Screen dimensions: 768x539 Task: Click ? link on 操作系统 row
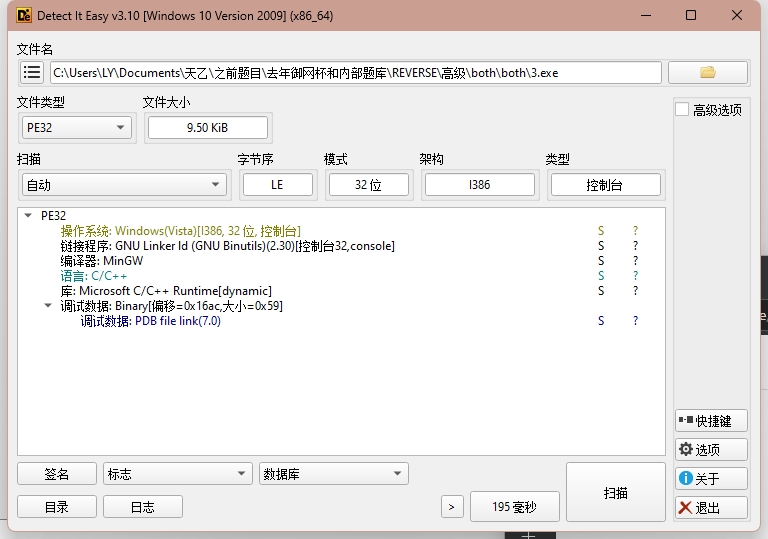[635, 231]
